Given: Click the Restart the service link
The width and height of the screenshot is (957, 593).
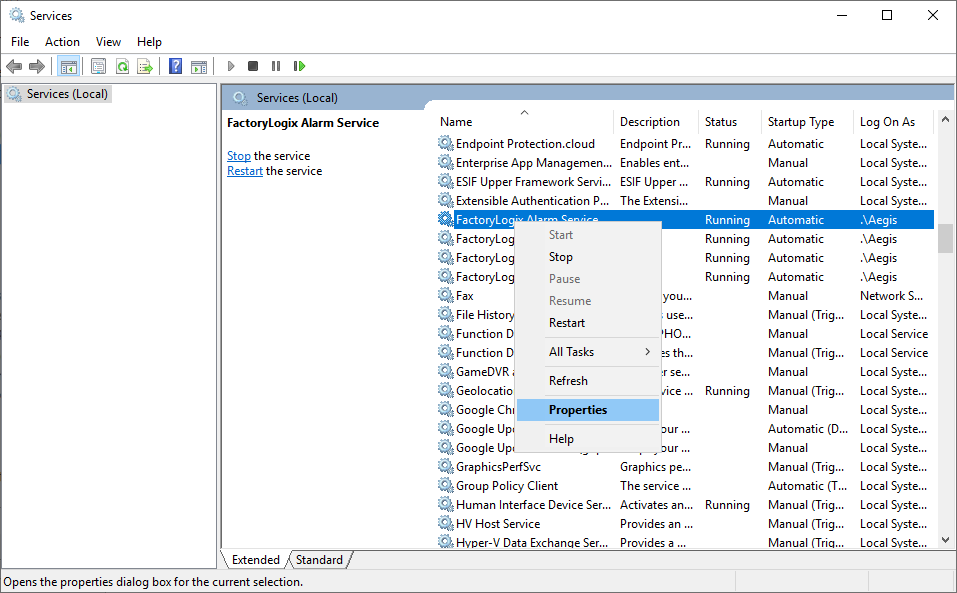Looking at the screenshot, I should click(244, 171).
